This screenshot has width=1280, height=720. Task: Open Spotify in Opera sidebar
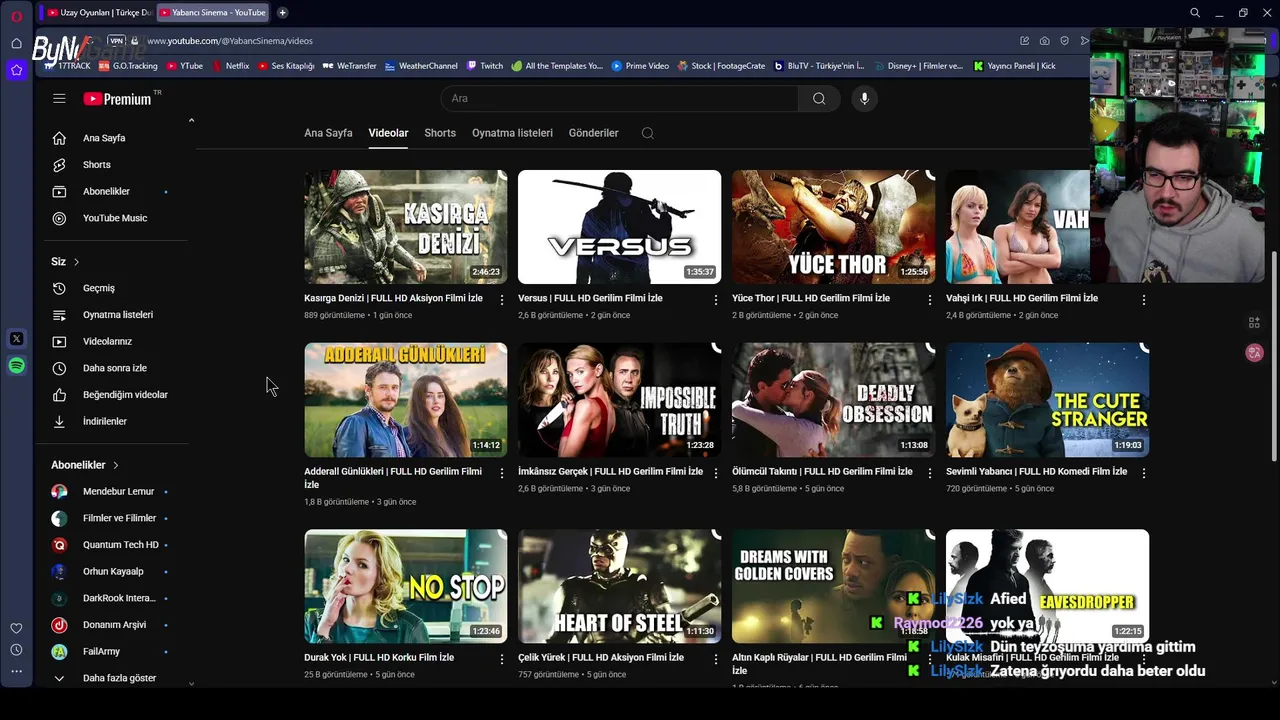tap(16, 366)
